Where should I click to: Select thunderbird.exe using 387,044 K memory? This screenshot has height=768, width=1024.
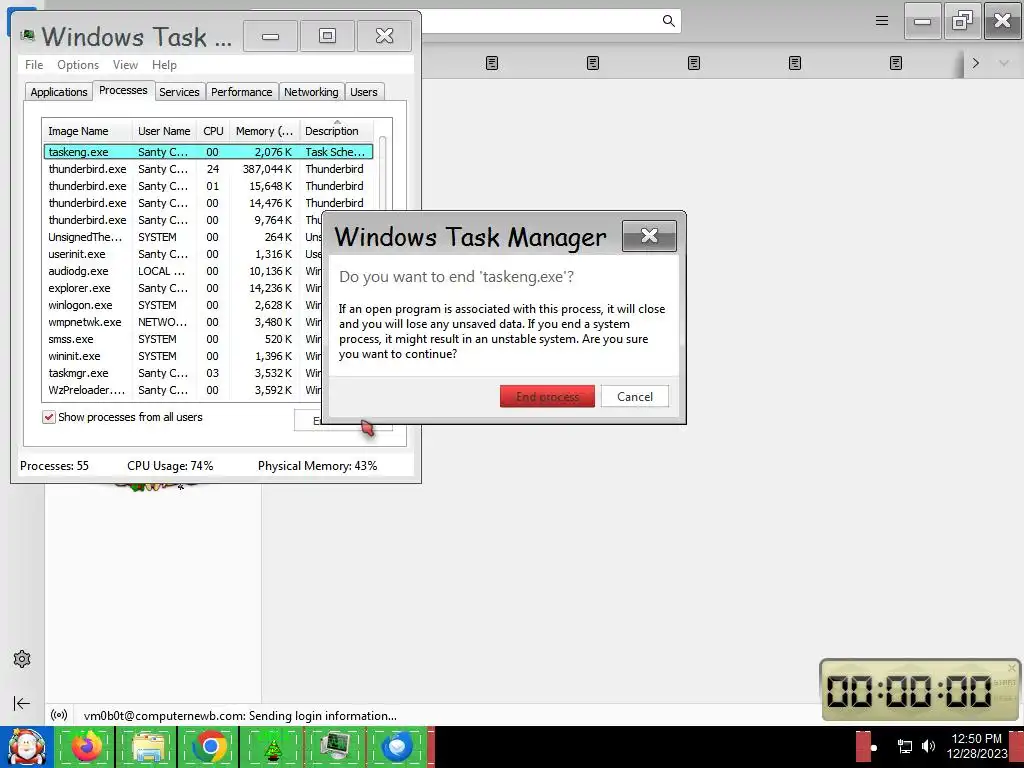208,168
